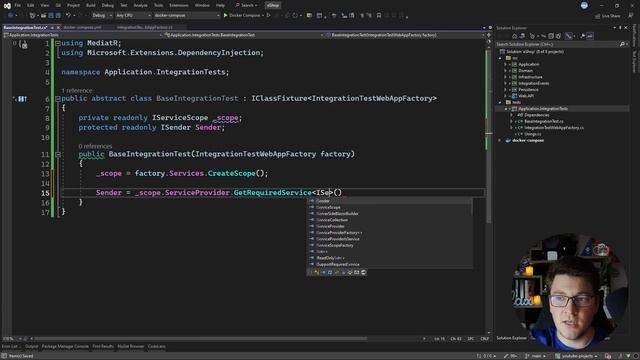
Task: Open the Output bottom tab
Action: 31,347
